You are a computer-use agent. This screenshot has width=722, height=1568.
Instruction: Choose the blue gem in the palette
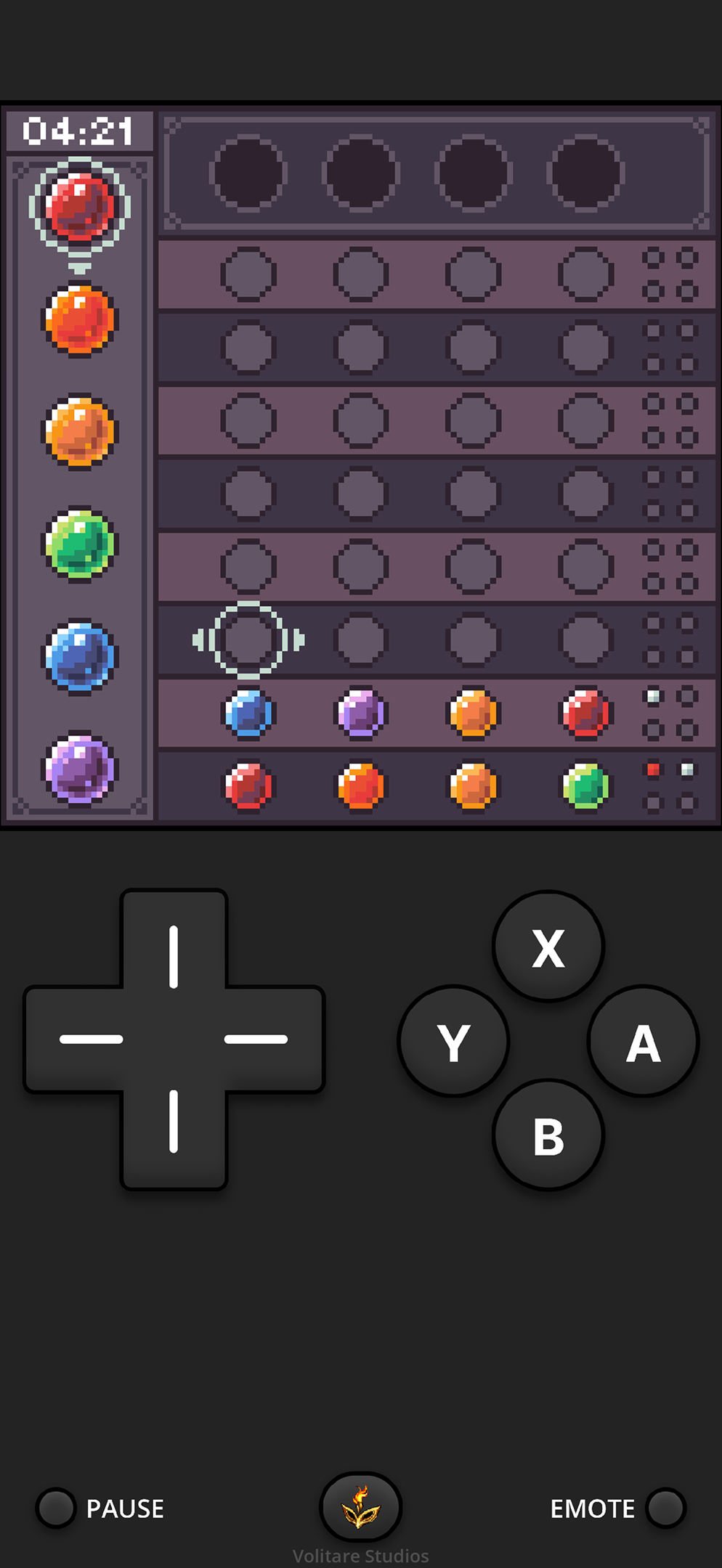80,656
